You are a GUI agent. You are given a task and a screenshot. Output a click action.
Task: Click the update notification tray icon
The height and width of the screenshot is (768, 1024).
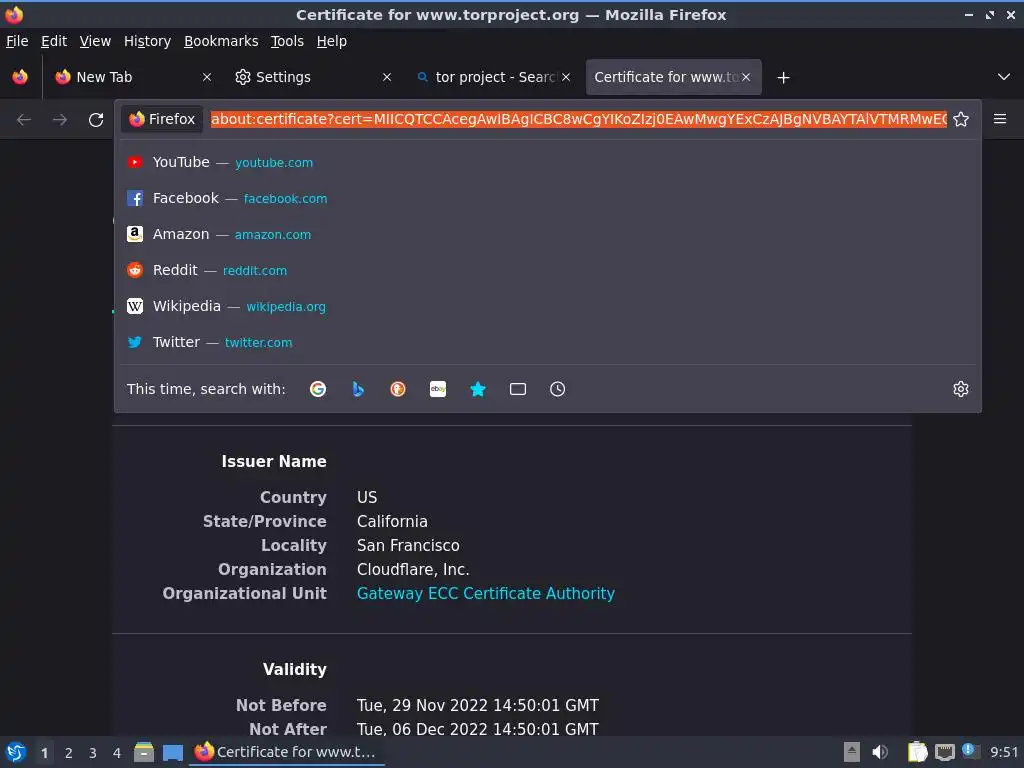(x=970, y=751)
